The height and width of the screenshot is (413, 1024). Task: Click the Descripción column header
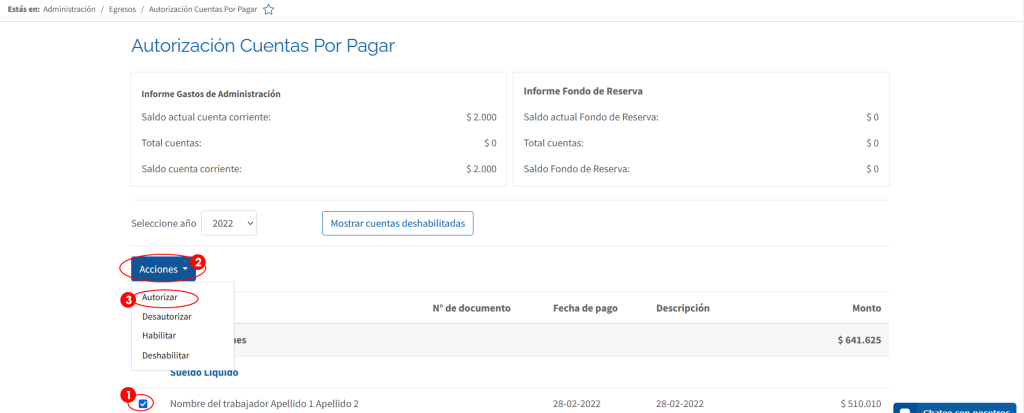click(x=683, y=308)
